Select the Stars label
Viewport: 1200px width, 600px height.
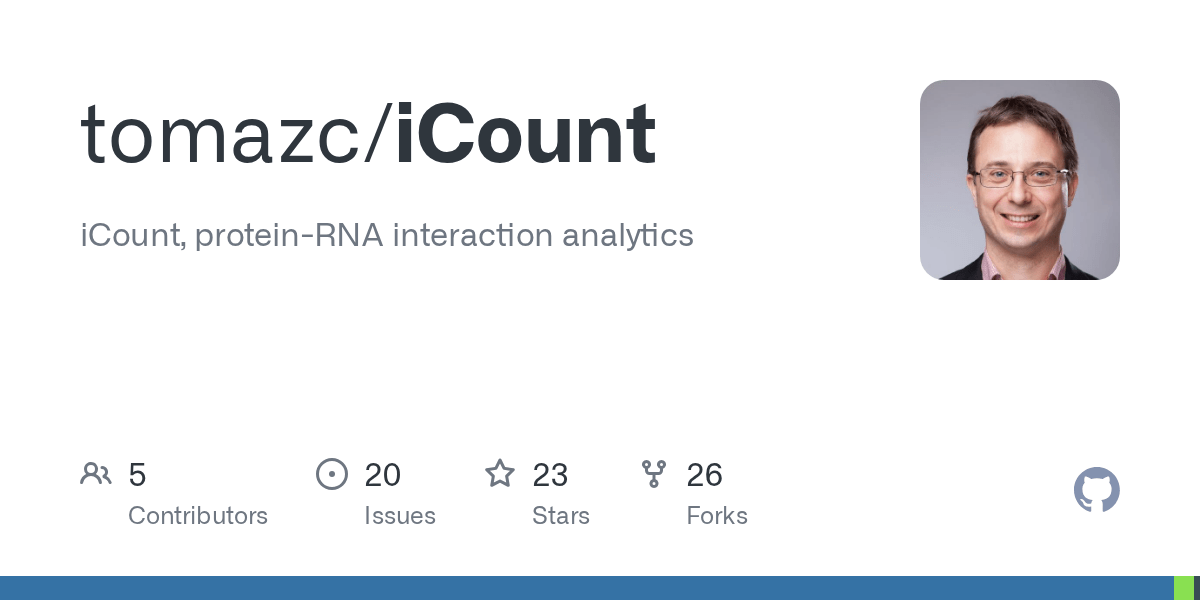pyautogui.click(x=561, y=516)
